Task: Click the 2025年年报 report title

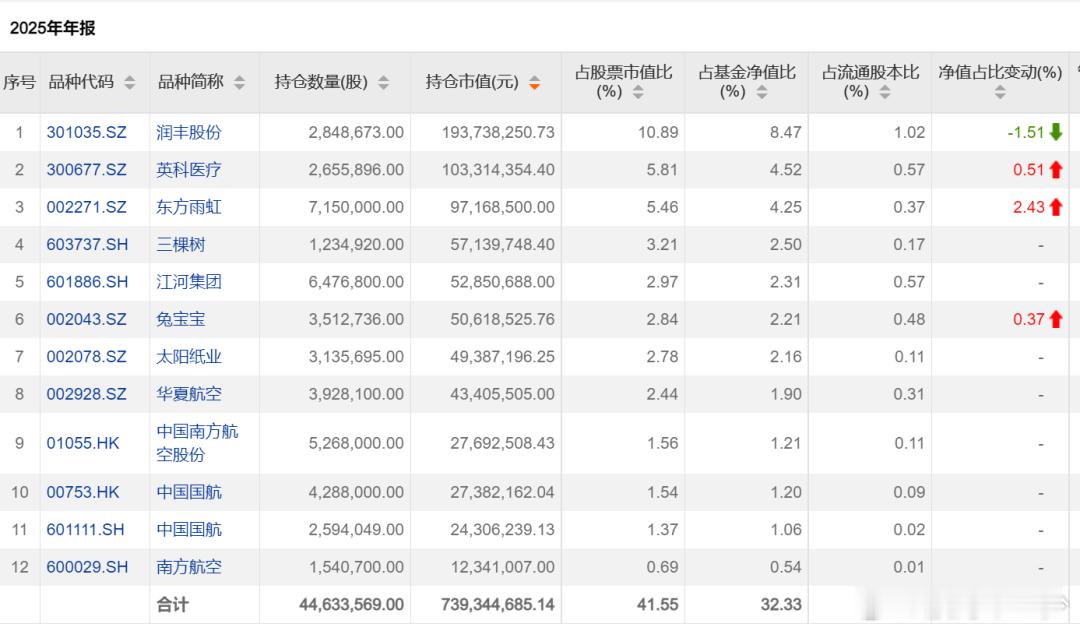Action: (52, 28)
